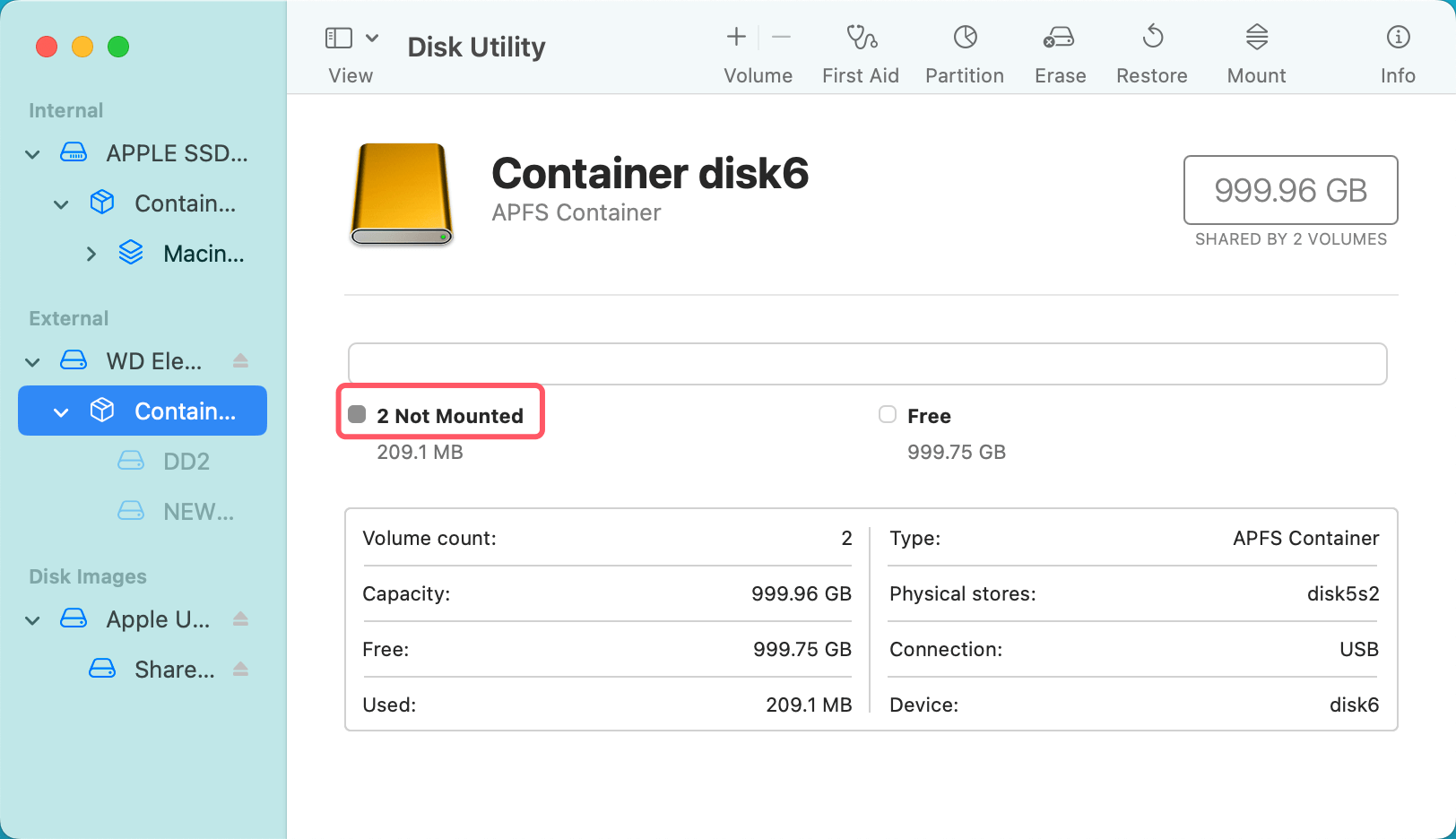
Task: Select the NEW volume under the container
Action: [197, 511]
